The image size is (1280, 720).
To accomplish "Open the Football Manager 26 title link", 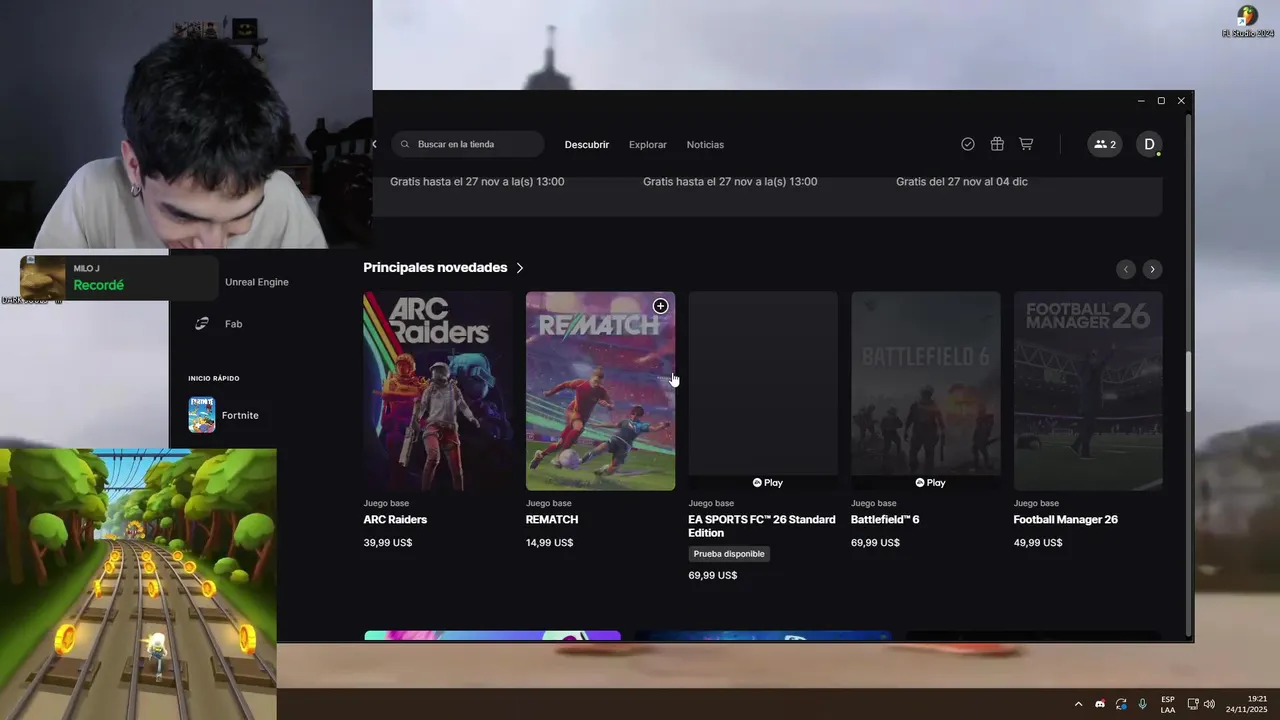I will tap(1066, 520).
